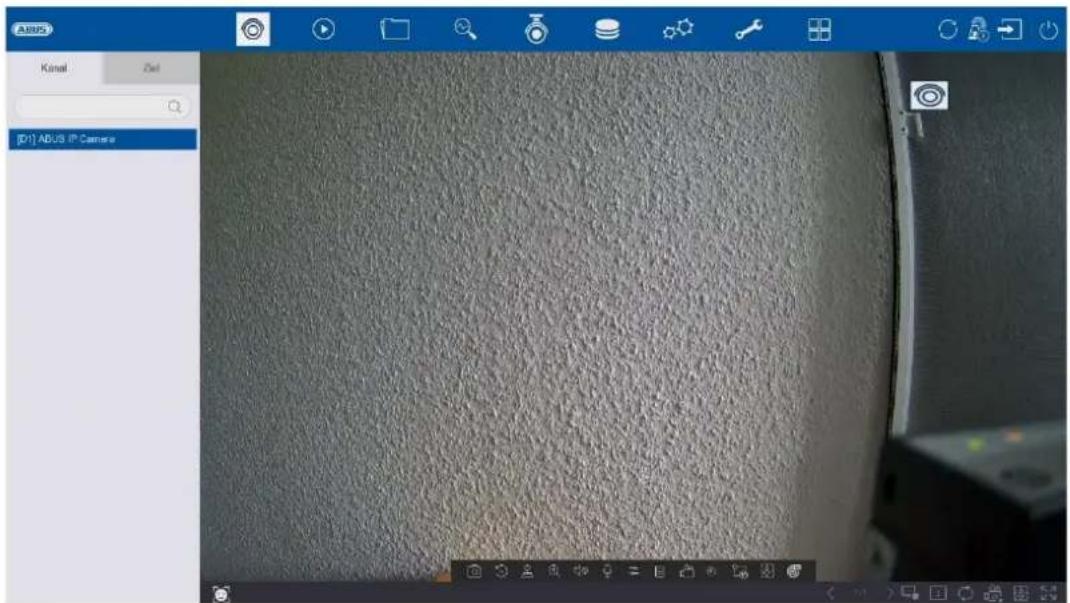Switch to the Kanal tab

point(54,68)
